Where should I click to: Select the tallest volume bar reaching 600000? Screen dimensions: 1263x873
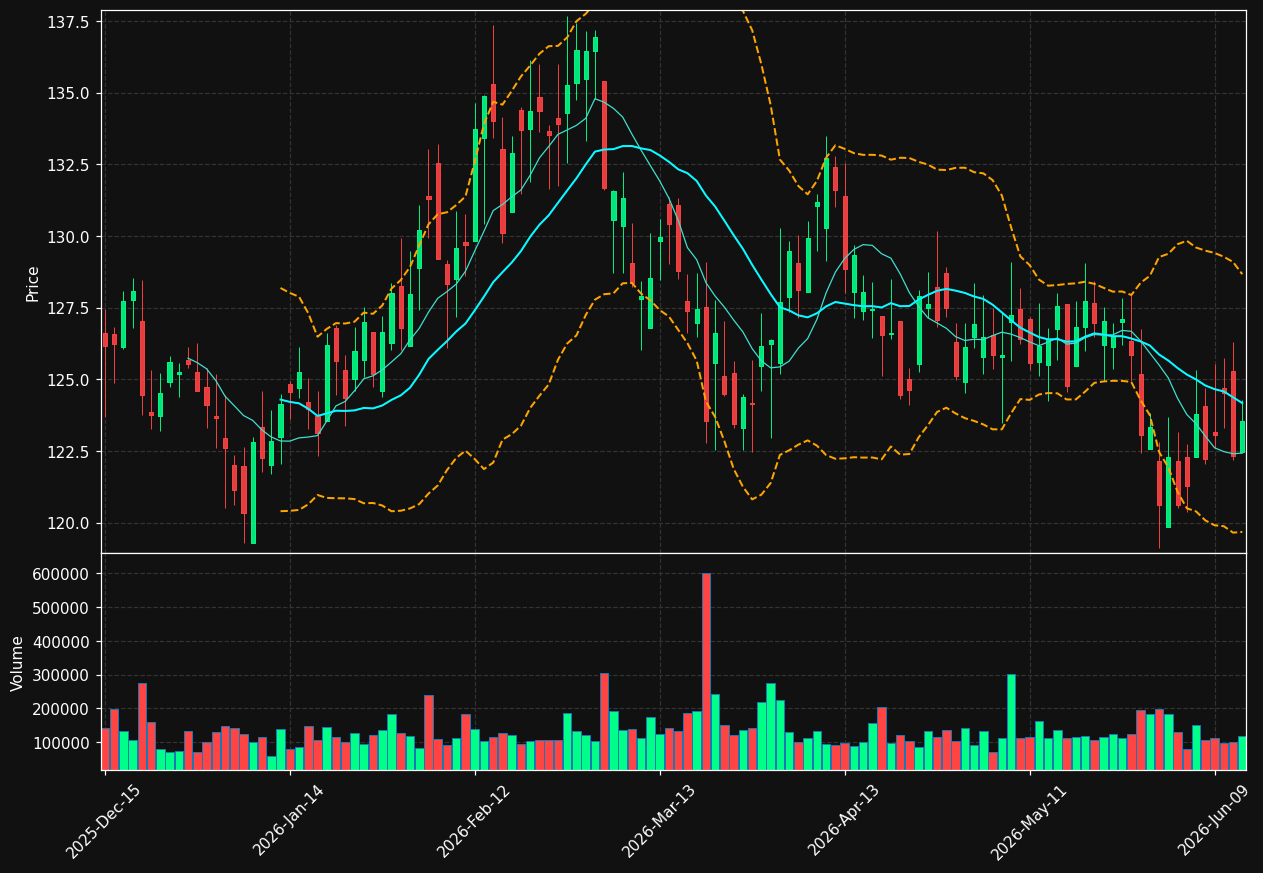(x=706, y=671)
